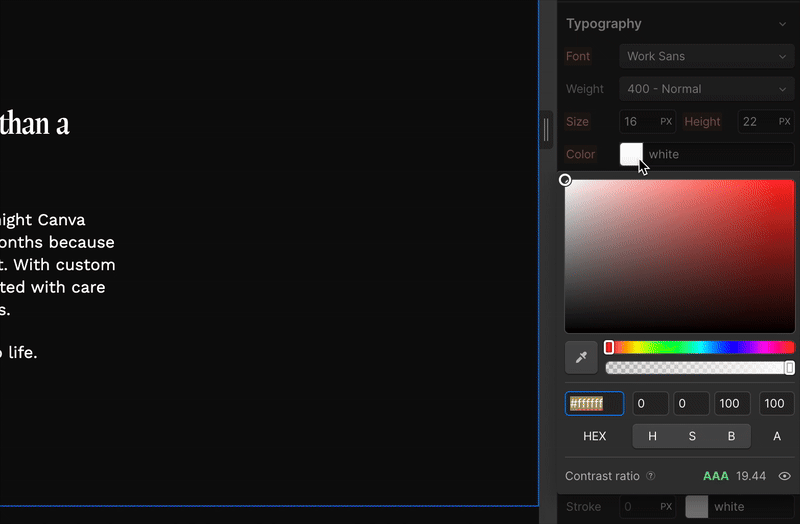Click the AAA contrast rating
800x524 pixels.
pos(716,476)
